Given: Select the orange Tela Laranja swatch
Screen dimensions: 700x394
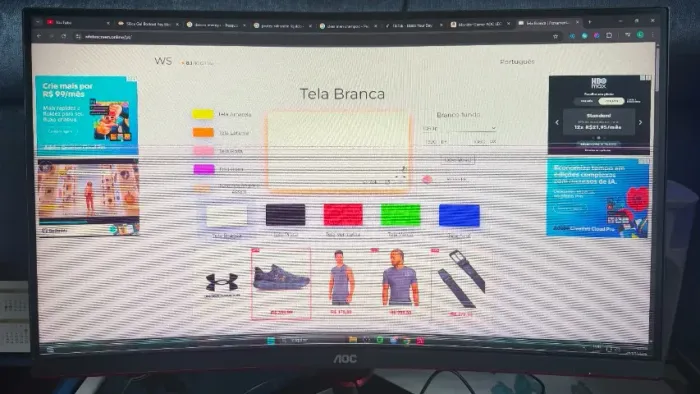Looking at the screenshot, I should (203, 133).
